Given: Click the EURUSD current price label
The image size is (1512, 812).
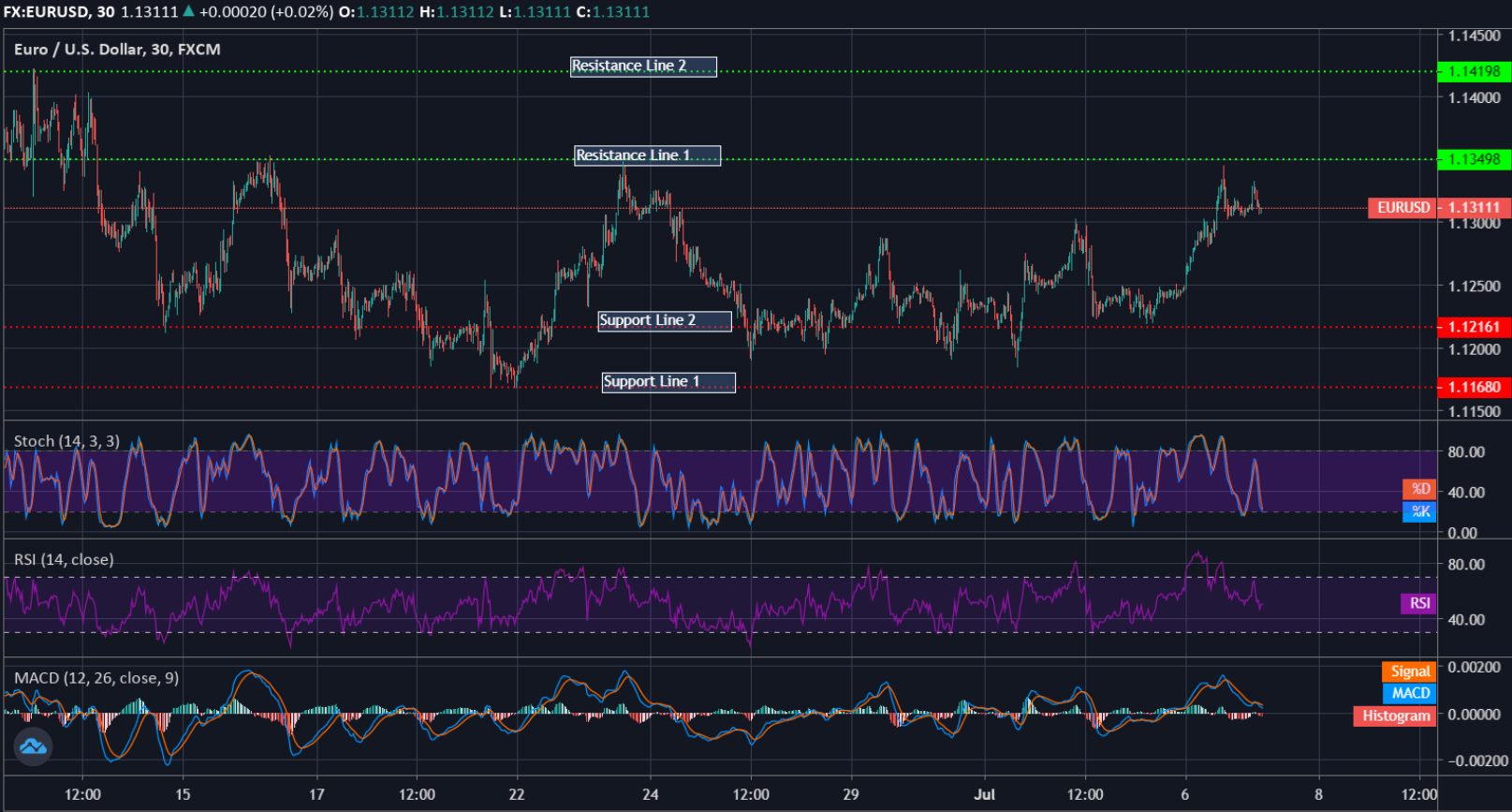Looking at the screenshot, I should (x=1402, y=208).
